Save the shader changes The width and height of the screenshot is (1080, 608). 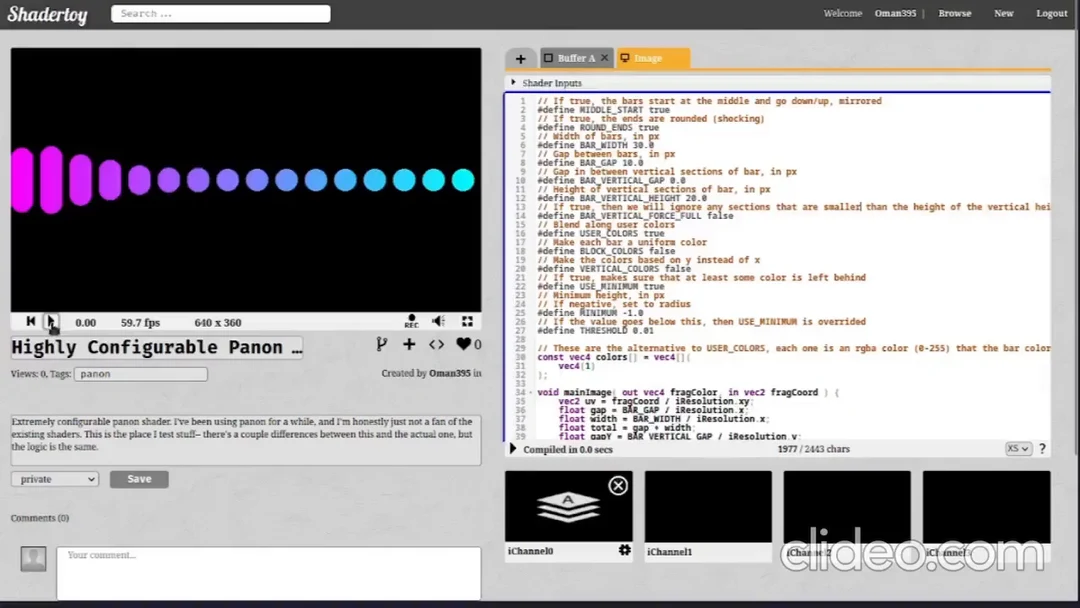pos(139,479)
